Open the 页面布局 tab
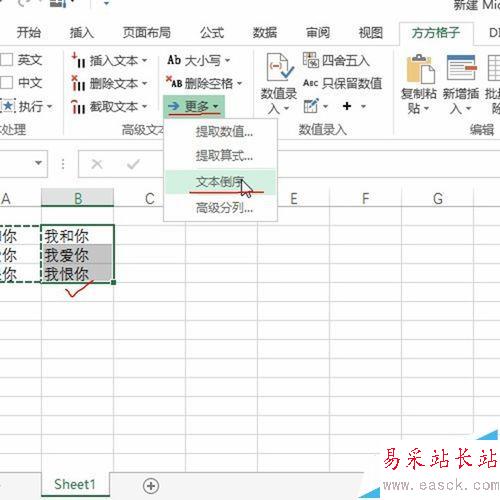500x500 pixels. tap(147, 33)
